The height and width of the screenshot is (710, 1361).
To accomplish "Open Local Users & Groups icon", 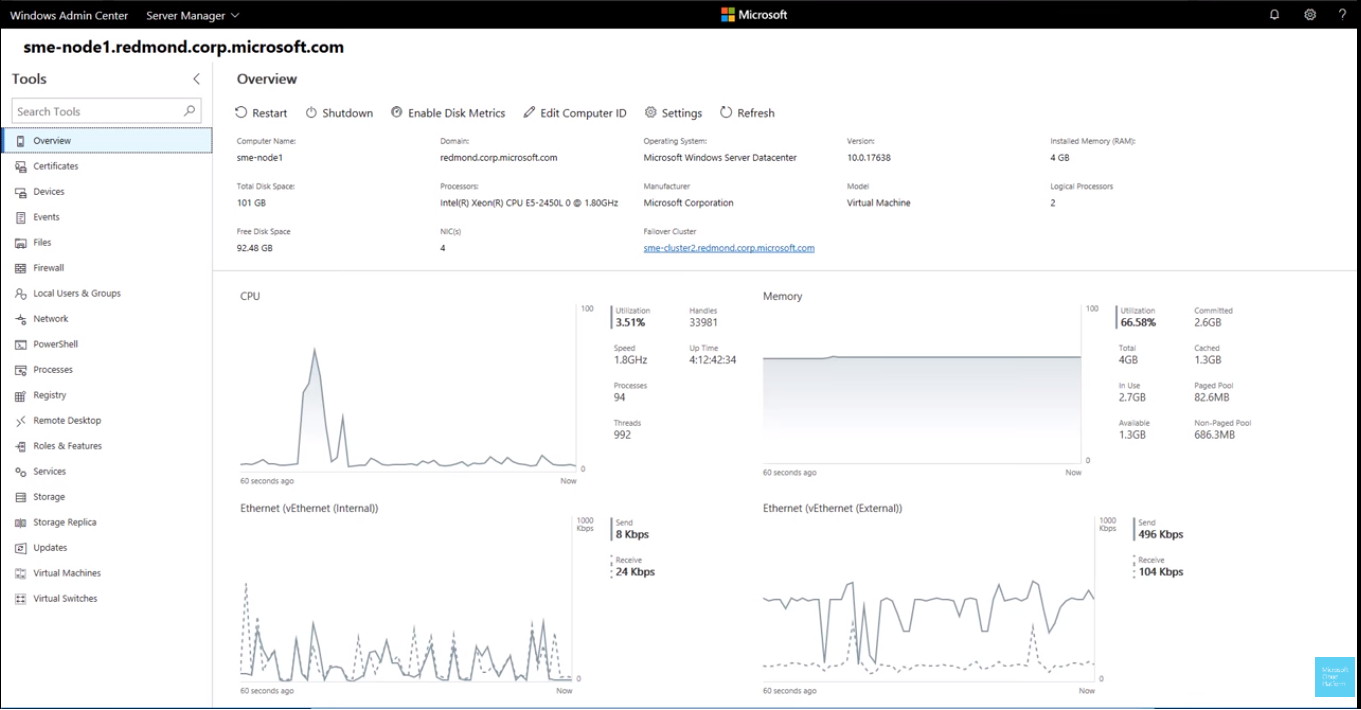I will coord(21,294).
